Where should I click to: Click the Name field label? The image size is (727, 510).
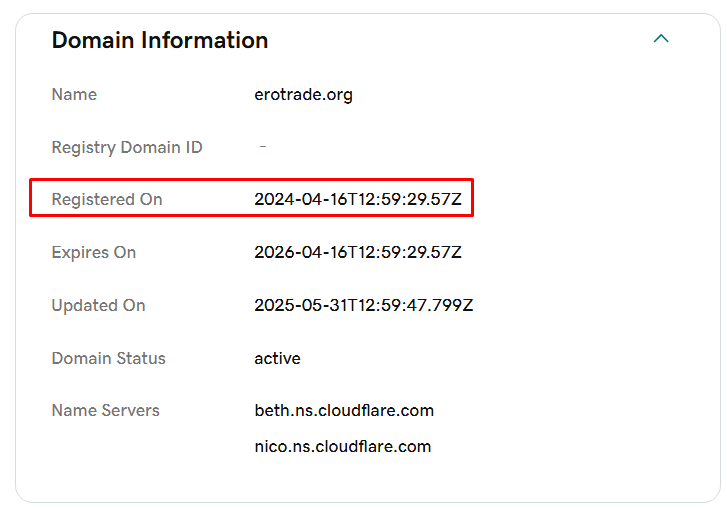pyautogui.click(x=74, y=95)
